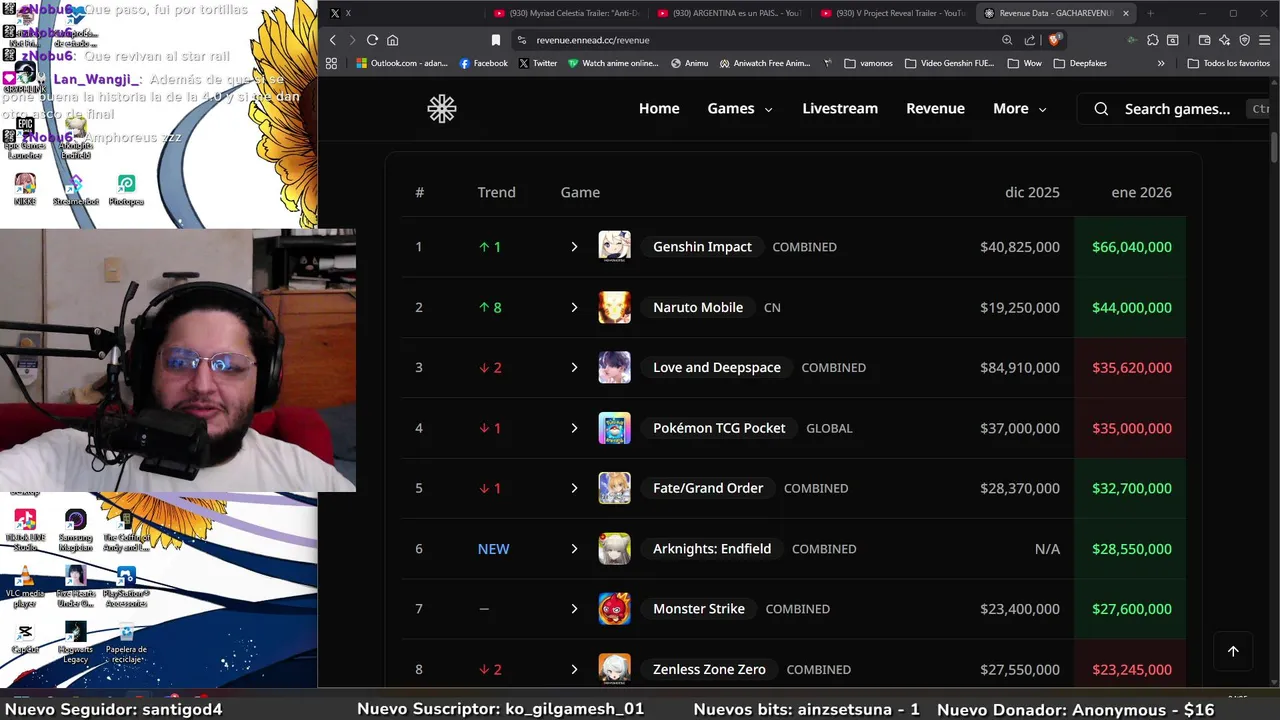Expand the Naruto Mobile row chevron
This screenshot has width=1280, height=720.
pyautogui.click(x=574, y=307)
